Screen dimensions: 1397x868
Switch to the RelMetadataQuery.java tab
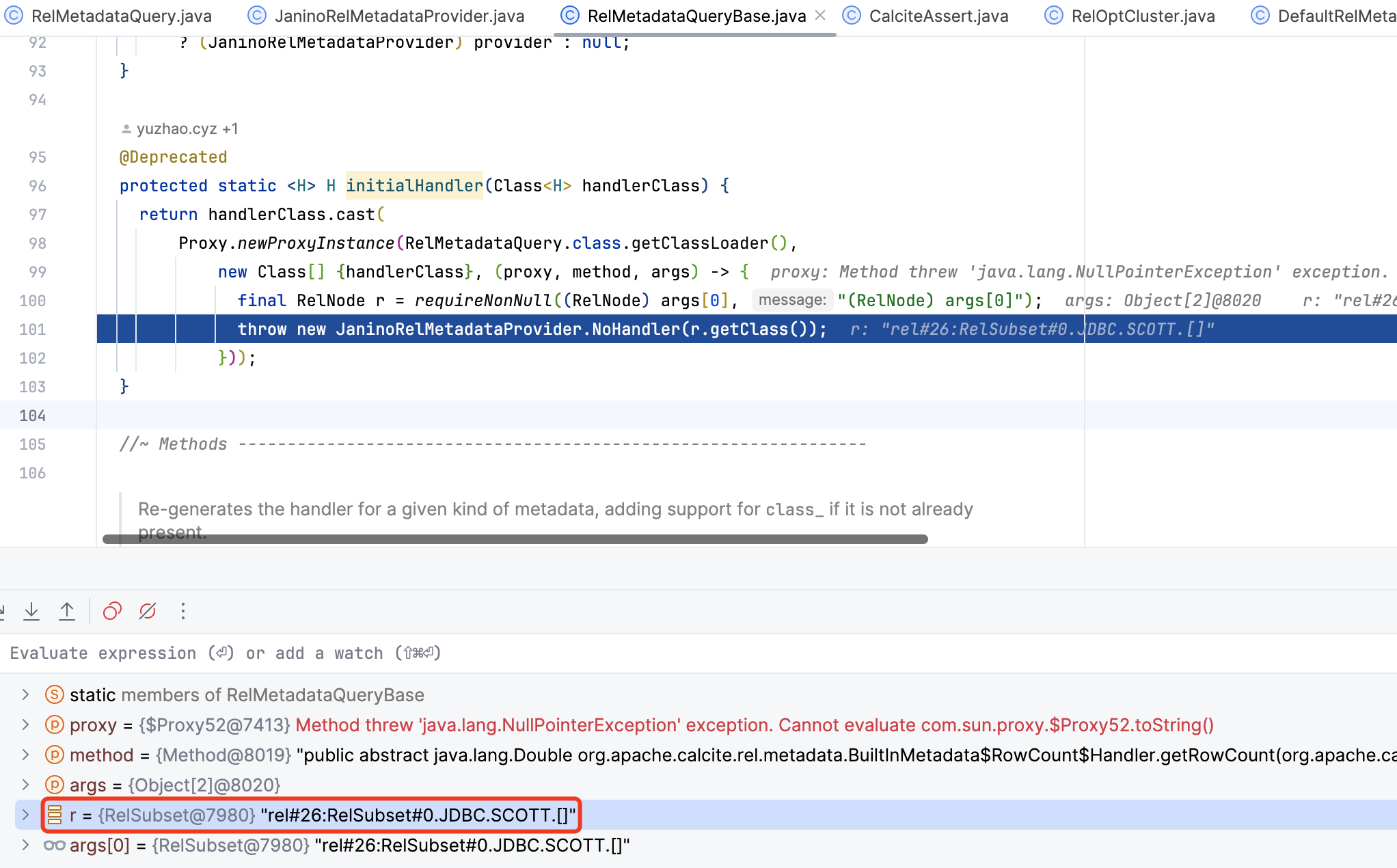click(121, 16)
